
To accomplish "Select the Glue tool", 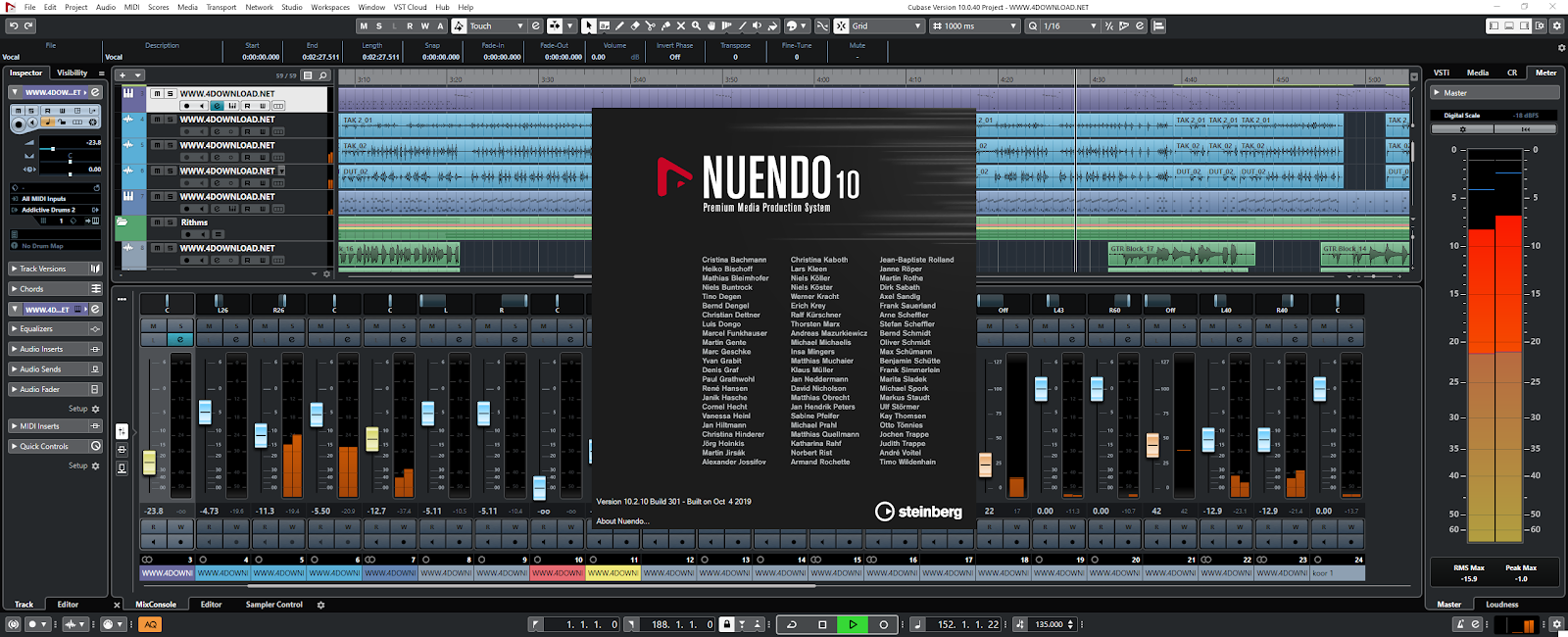I will tap(666, 25).
